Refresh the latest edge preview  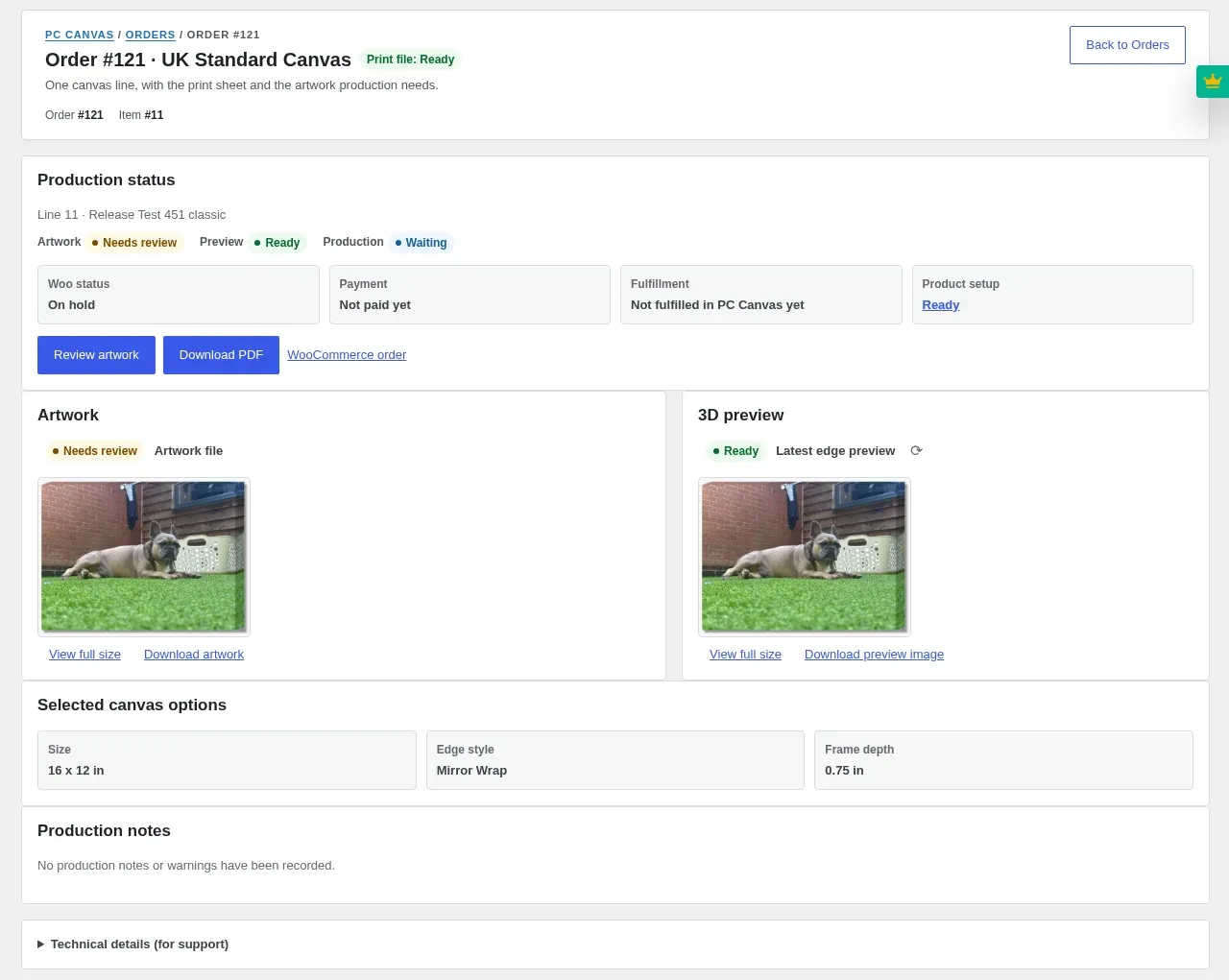coord(916,451)
